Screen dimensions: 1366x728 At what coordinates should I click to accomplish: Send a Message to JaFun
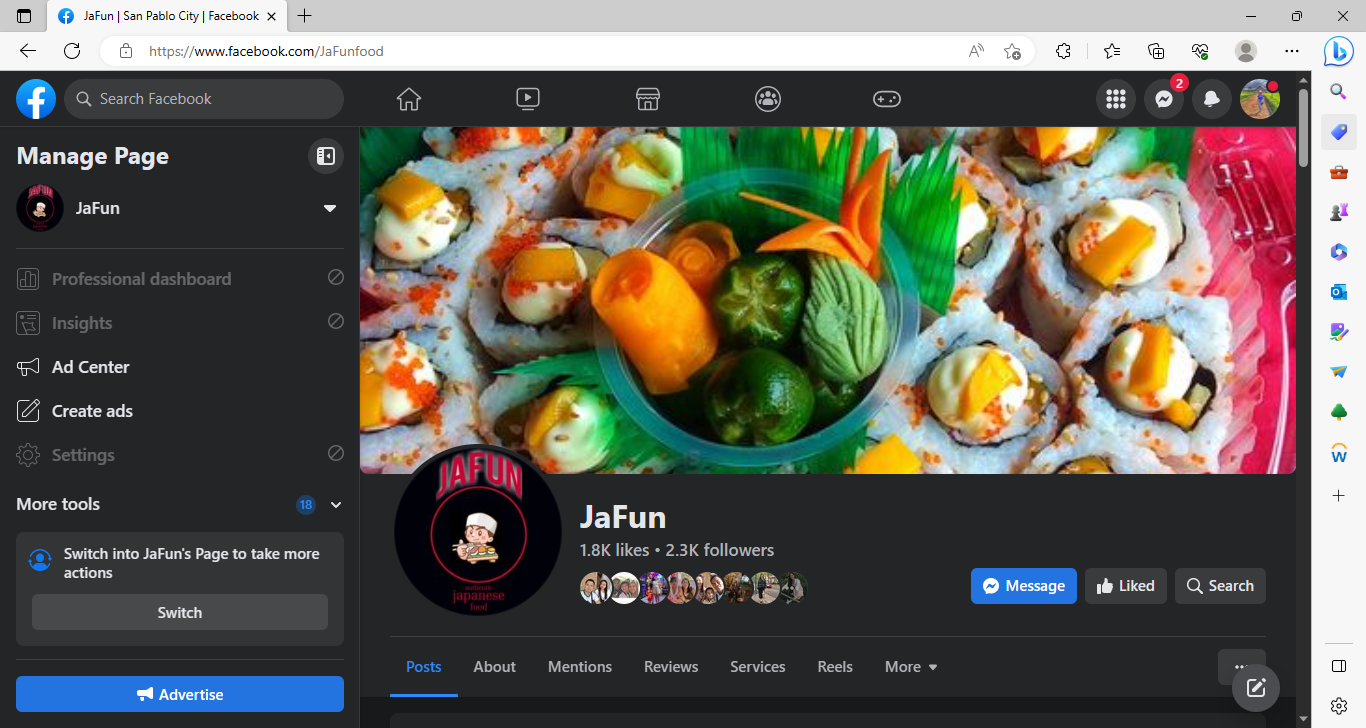click(1024, 586)
